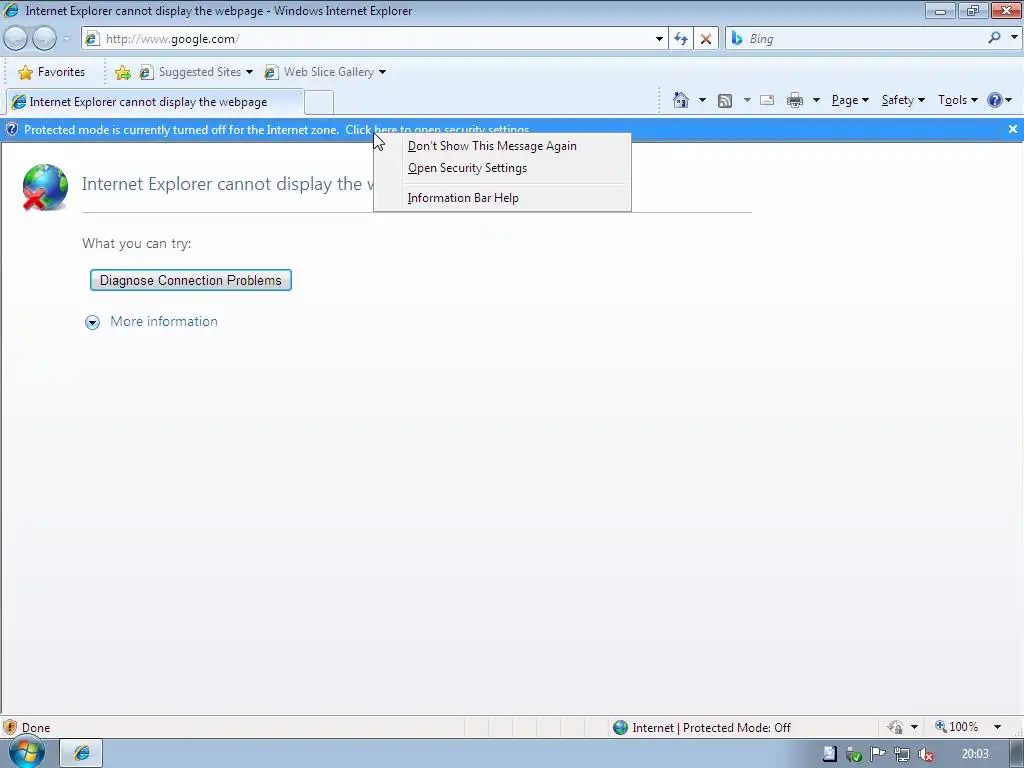Click the Internet Explorer taskbar icon
1024x768 pixels.
[x=82, y=753]
